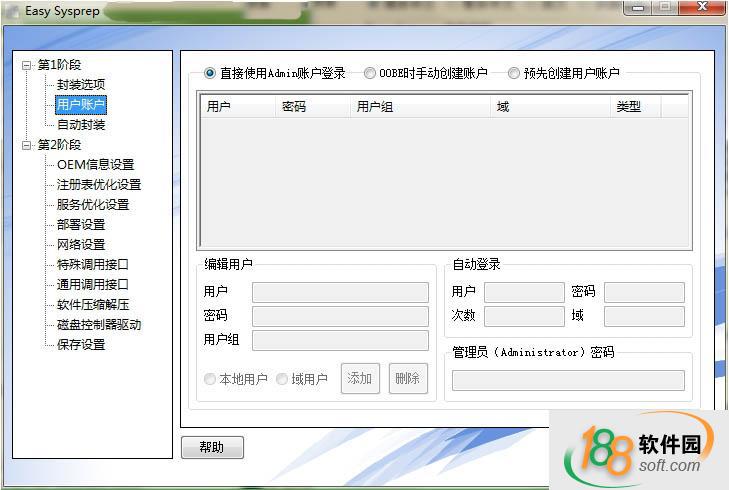Open 网络设置 in the tree
Image resolution: width=729 pixels, height=490 pixels.
tap(81, 245)
